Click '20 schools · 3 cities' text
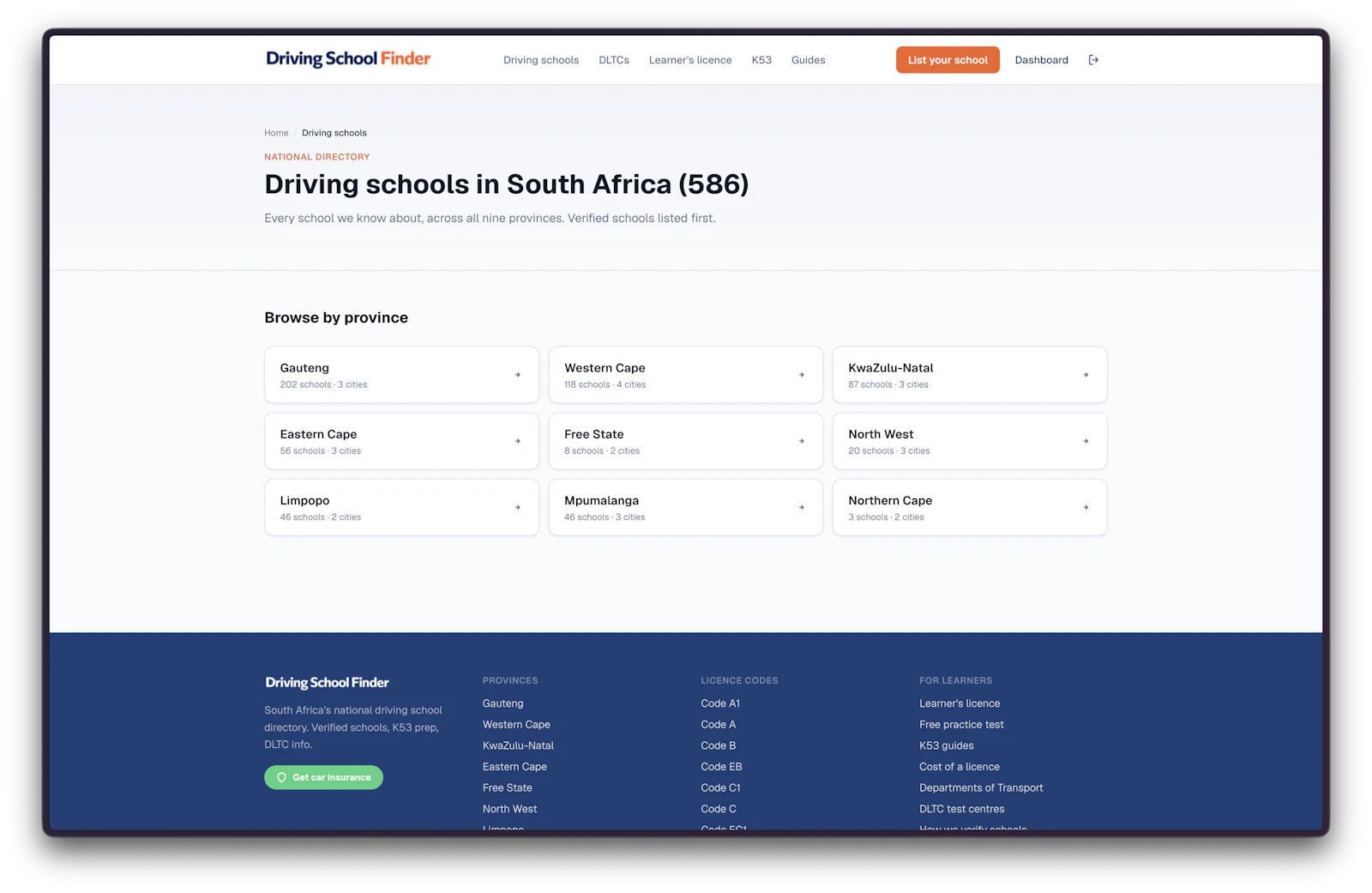This screenshot has width=1372, height=893. (x=889, y=451)
